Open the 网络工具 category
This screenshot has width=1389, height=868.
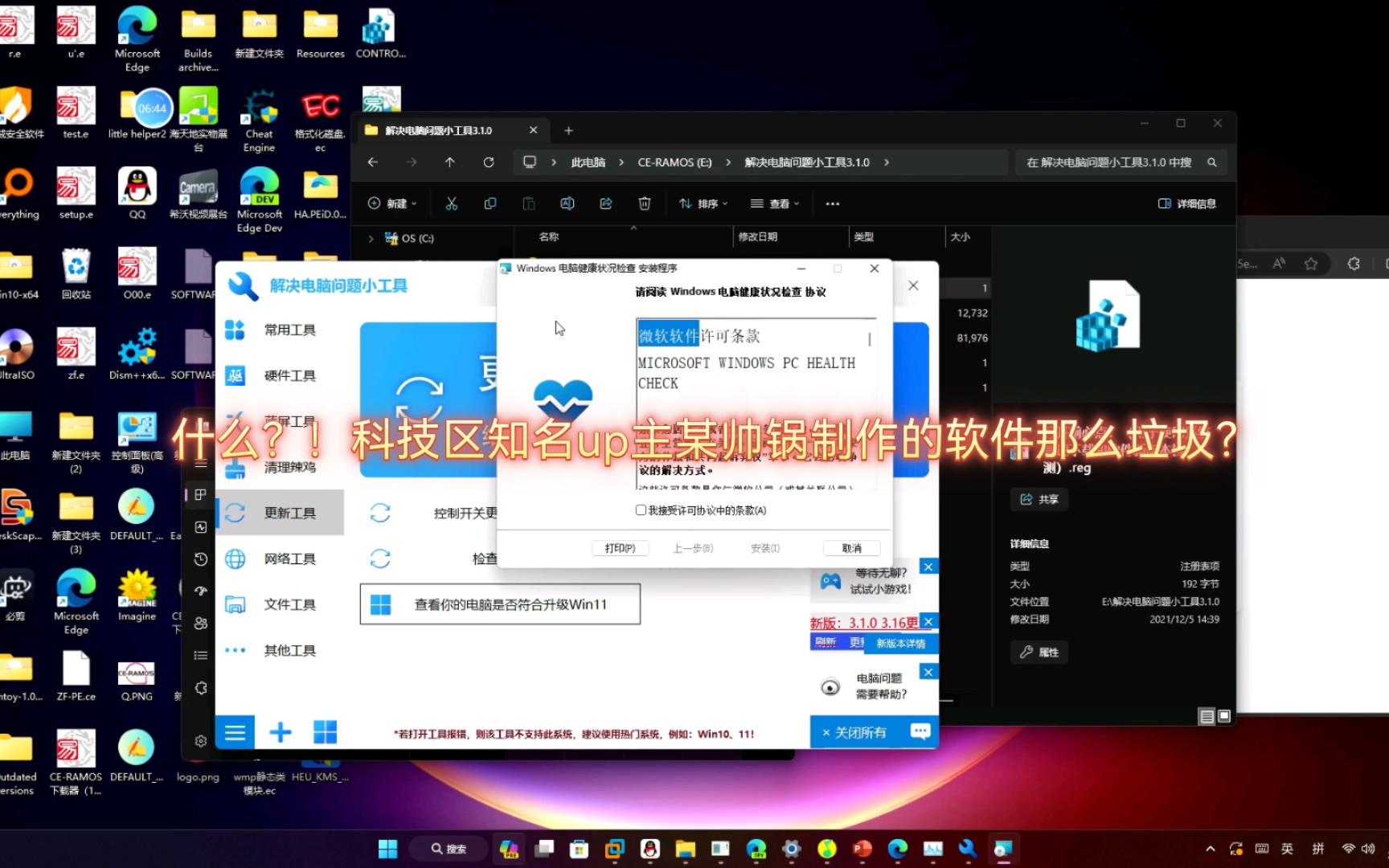279,559
